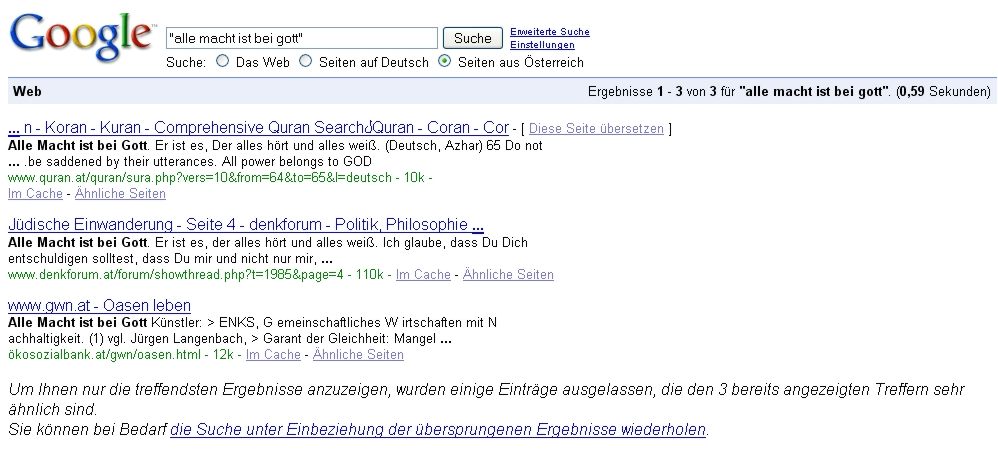Click the Web tab header label
The height and width of the screenshot is (452, 998).
pyautogui.click(x=27, y=92)
